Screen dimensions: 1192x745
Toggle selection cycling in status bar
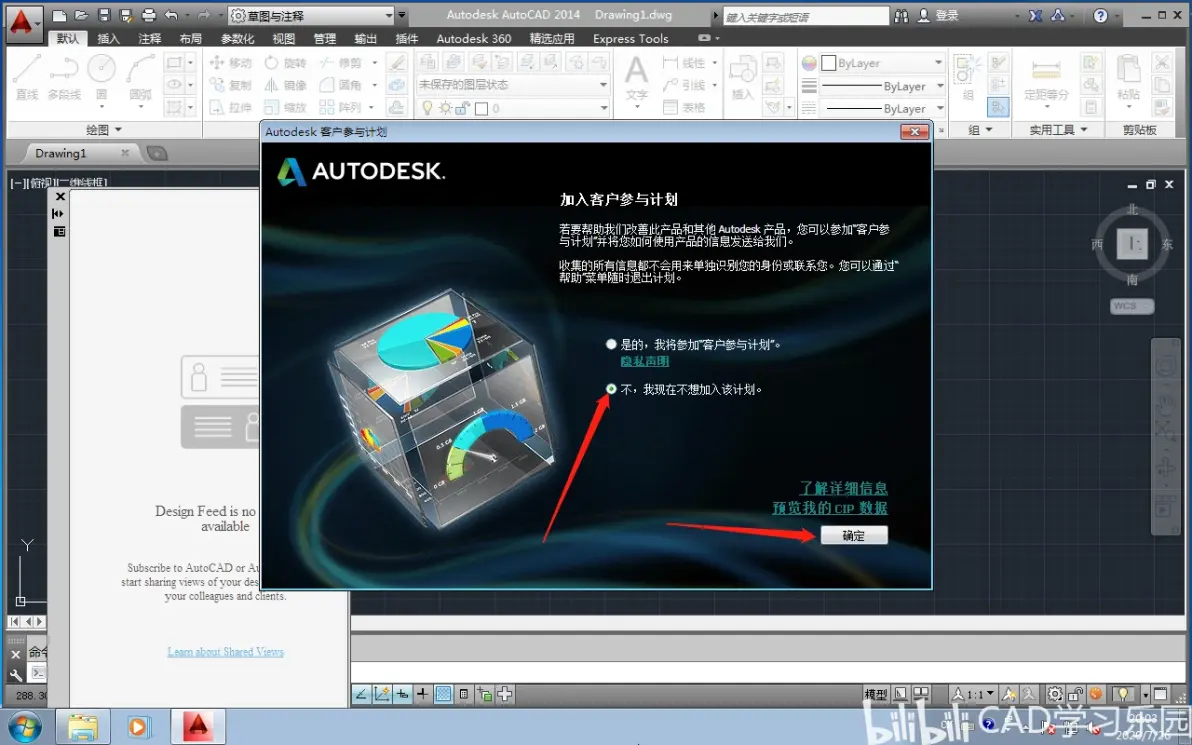(x=484, y=693)
